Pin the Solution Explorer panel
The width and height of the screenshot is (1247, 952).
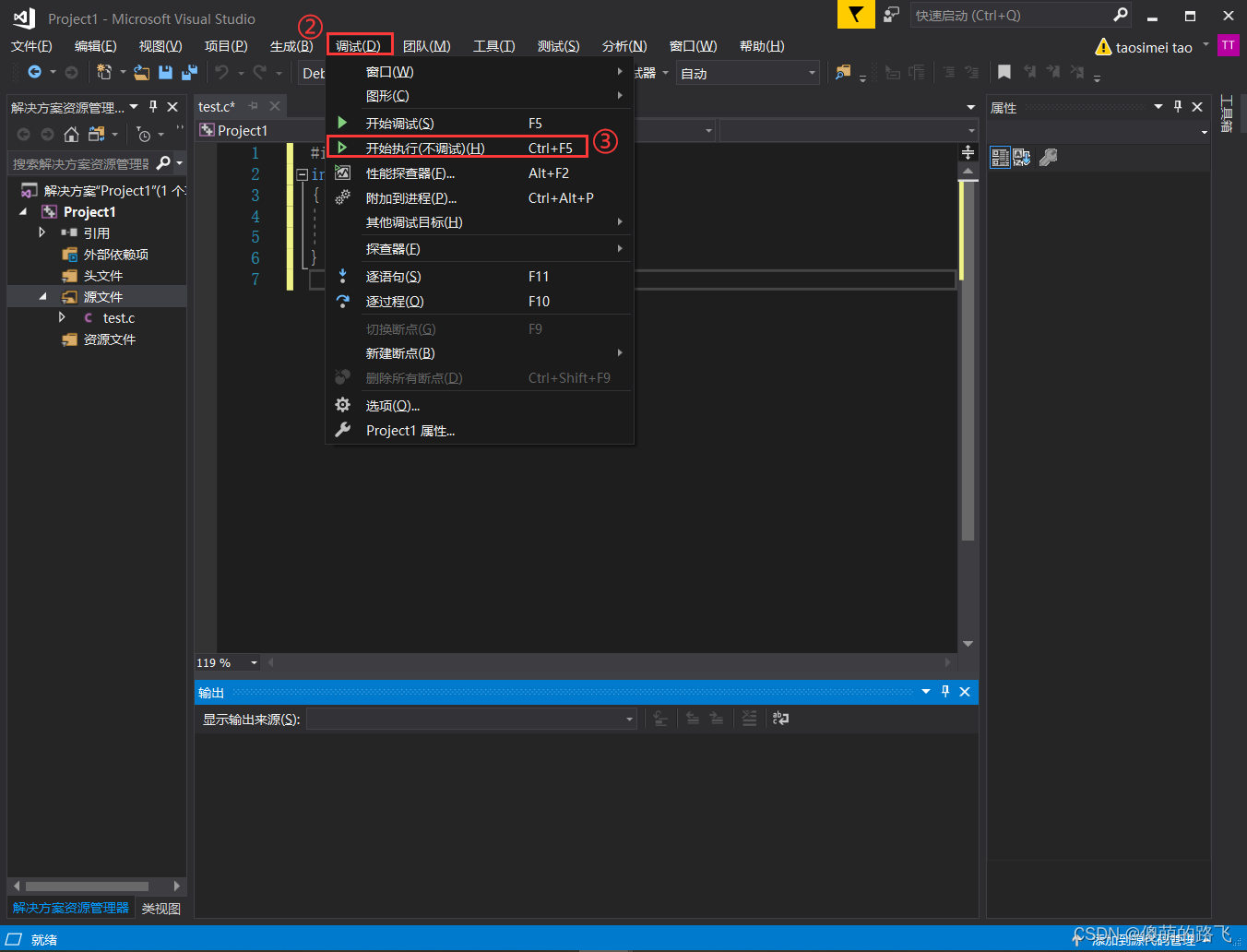(x=153, y=106)
